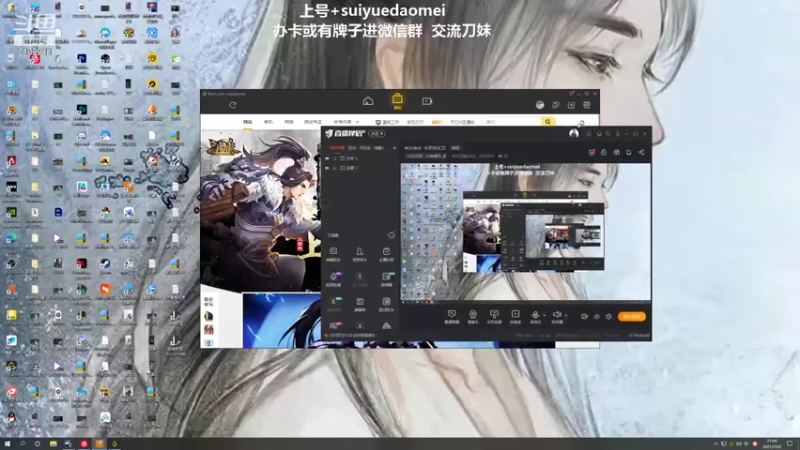Image resolution: width=800 pixels, height=450 pixels.
Task: Start recording with the camcorder icon
Action: [584, 316]
